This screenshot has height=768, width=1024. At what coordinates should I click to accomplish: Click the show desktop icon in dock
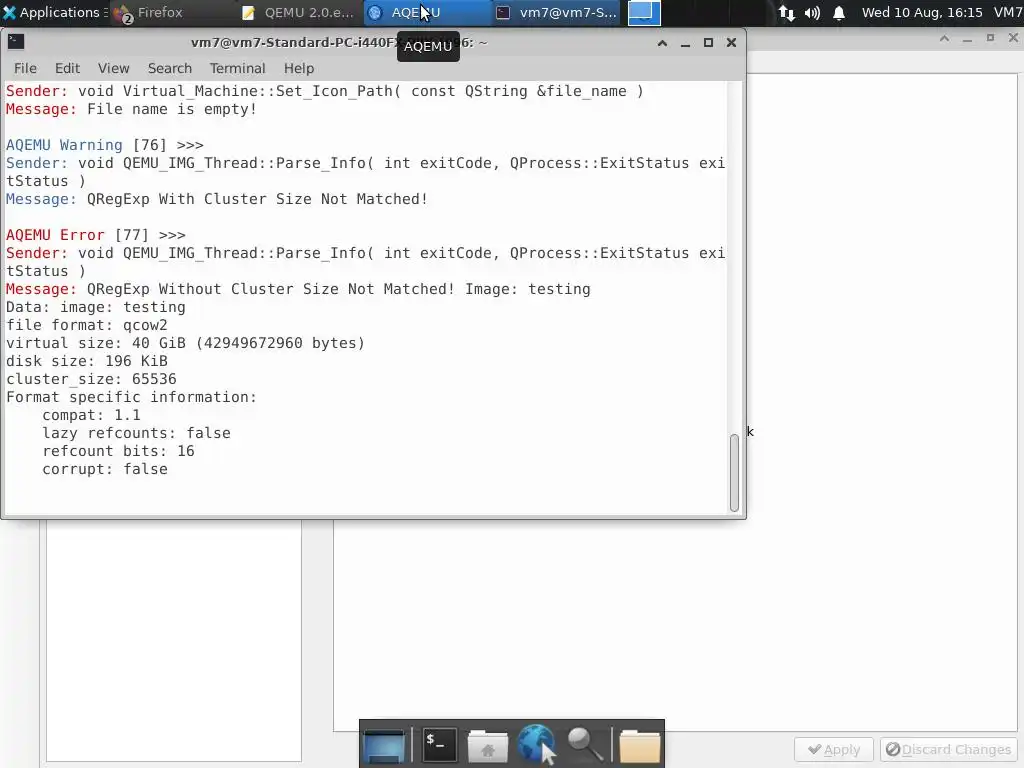pos(384,745)
